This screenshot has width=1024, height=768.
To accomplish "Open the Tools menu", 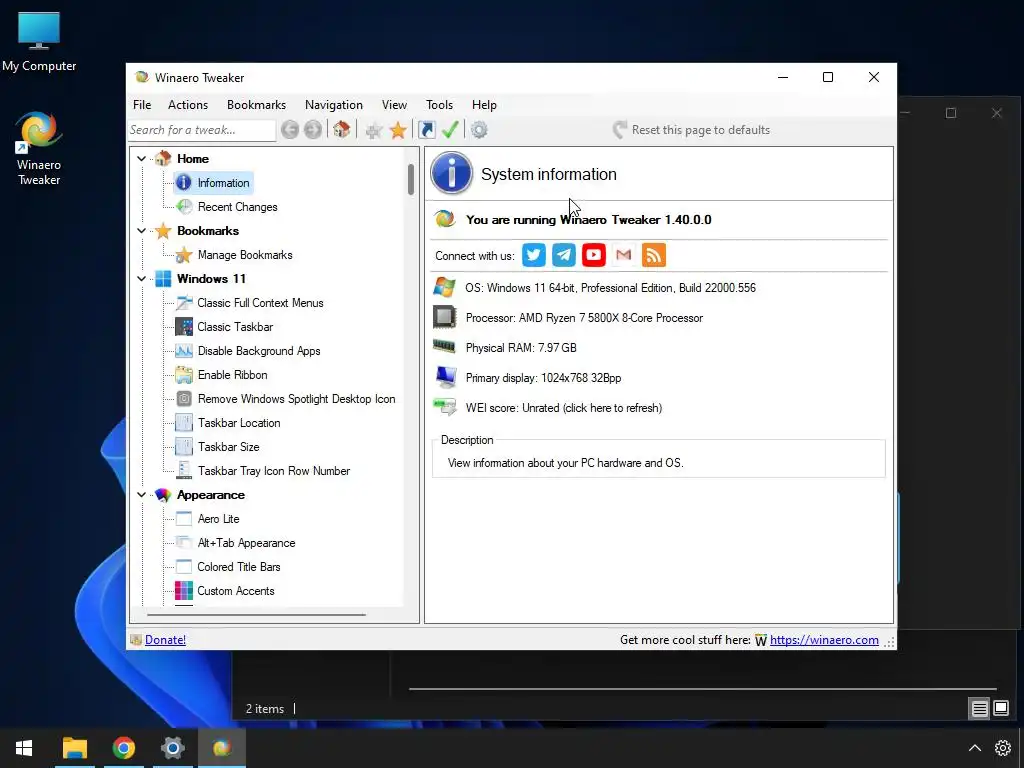I will click(440, 104).
